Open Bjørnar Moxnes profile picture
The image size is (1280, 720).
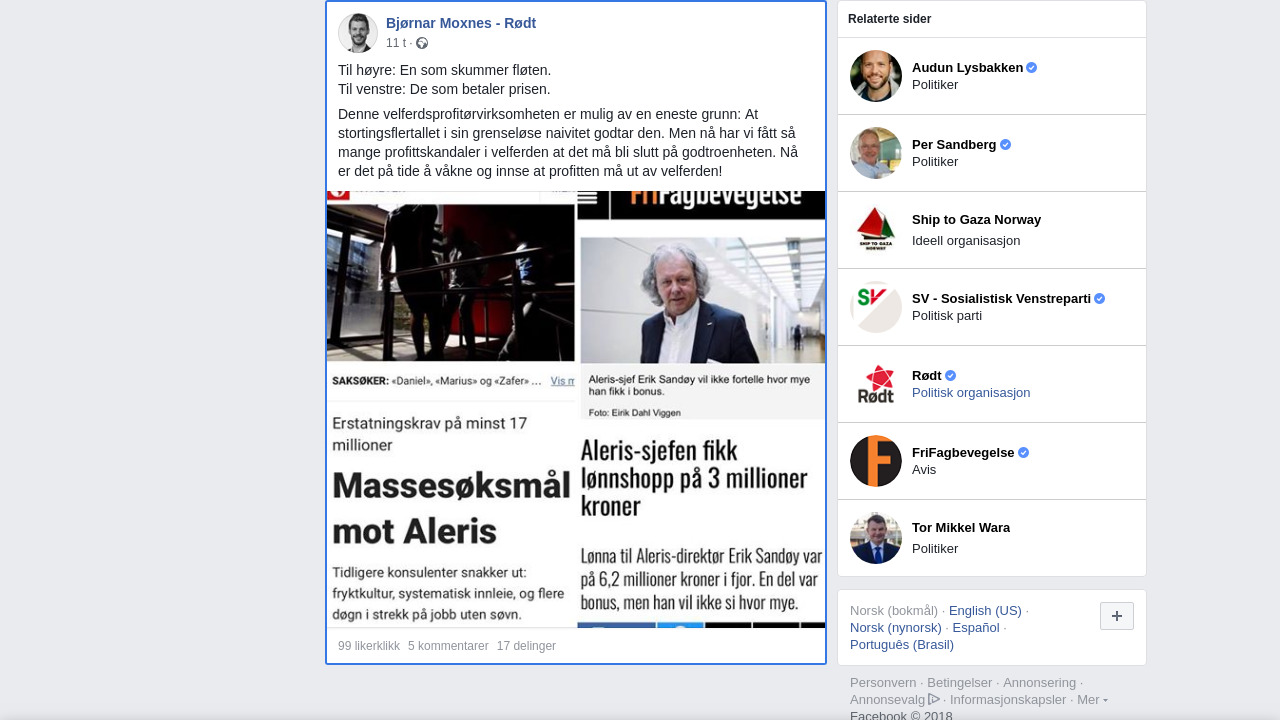point(358,33)
